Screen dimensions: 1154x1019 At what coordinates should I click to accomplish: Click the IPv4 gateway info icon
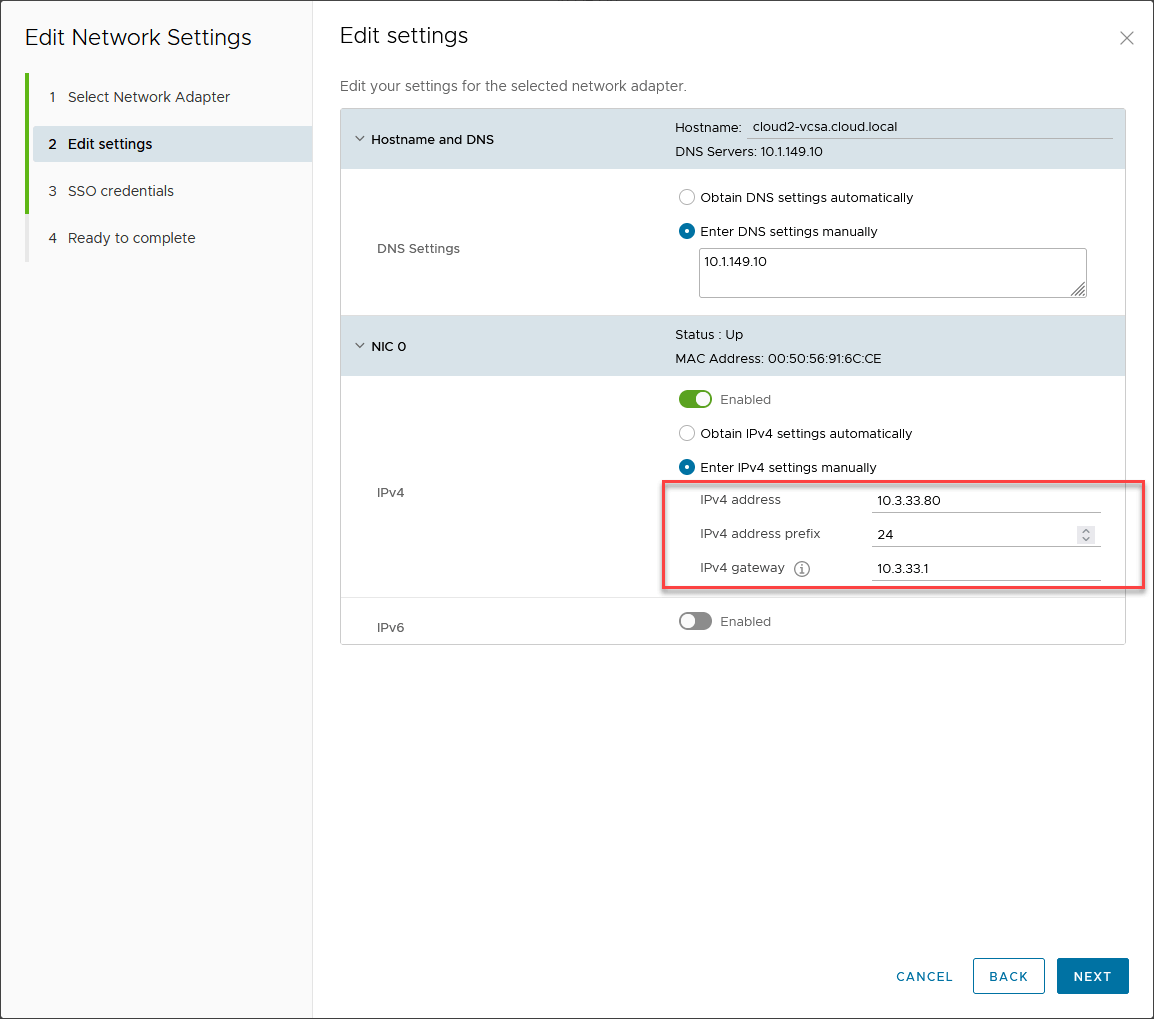(801, 569)
